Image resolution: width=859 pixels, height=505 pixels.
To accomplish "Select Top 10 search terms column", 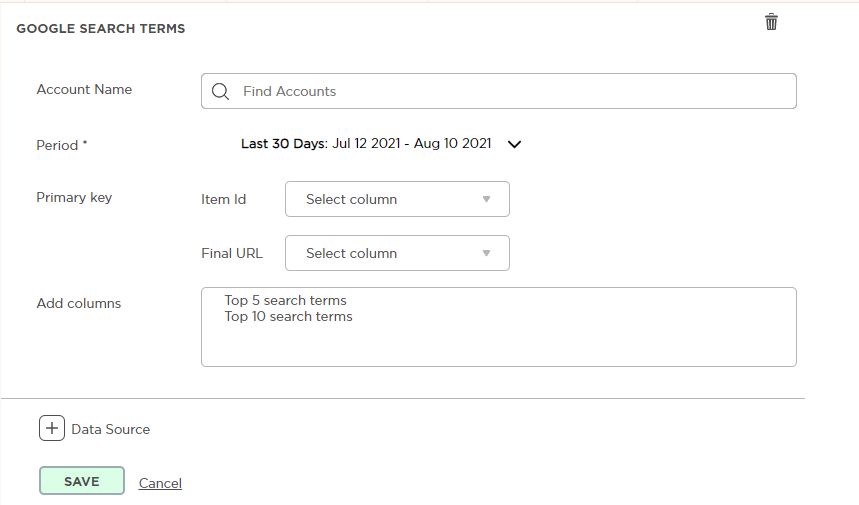I will 288,317.
